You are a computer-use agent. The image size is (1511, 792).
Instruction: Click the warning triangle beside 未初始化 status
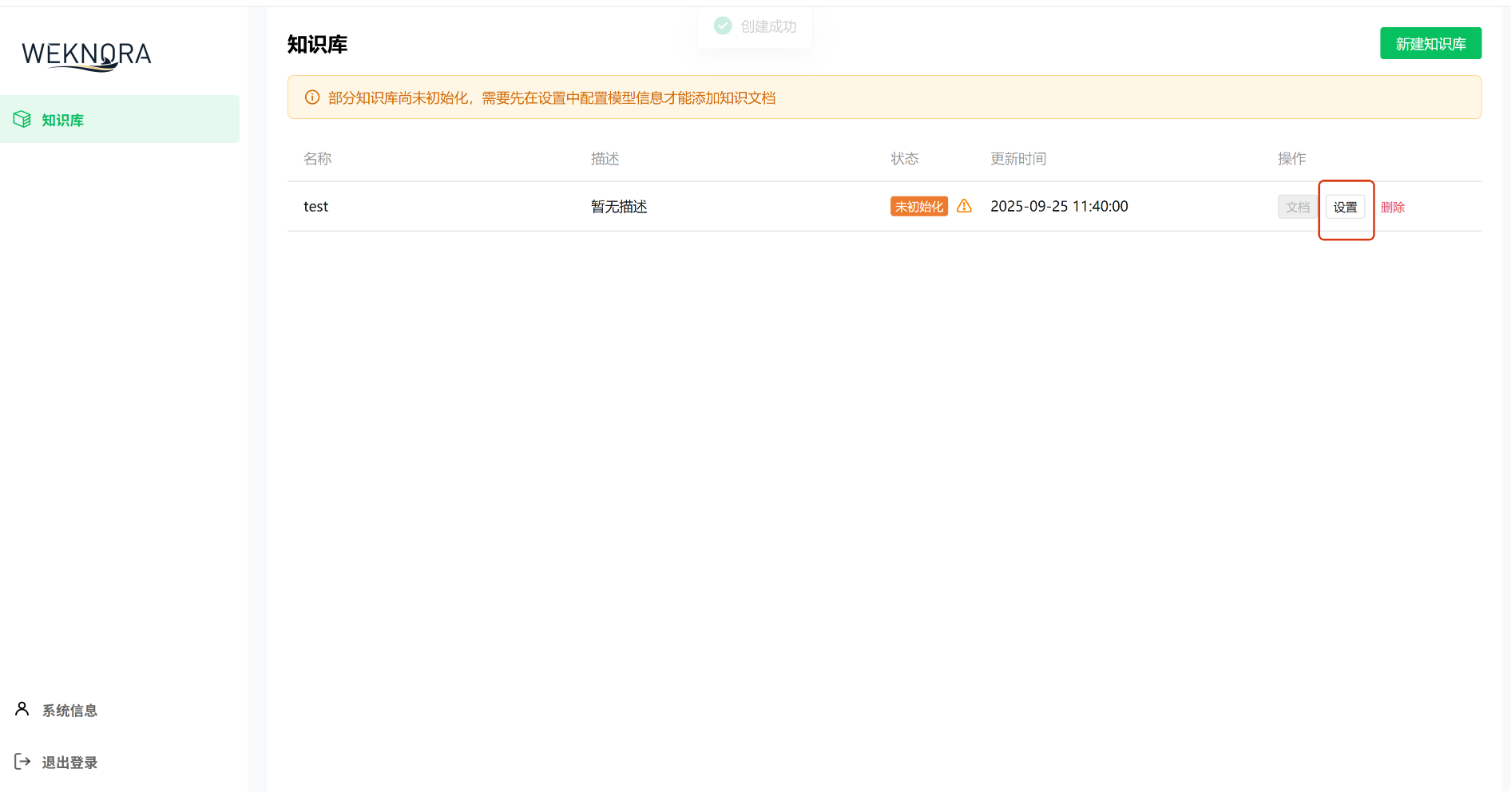963,206
